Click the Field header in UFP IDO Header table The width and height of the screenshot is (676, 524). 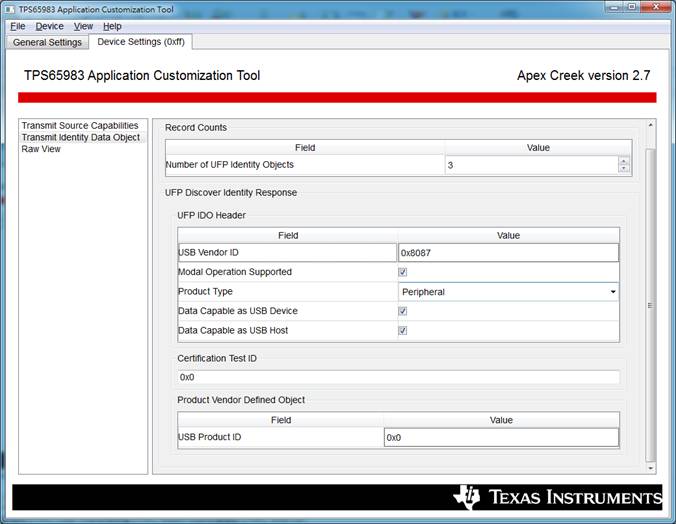pyautogui.click(x=288, y=235)
